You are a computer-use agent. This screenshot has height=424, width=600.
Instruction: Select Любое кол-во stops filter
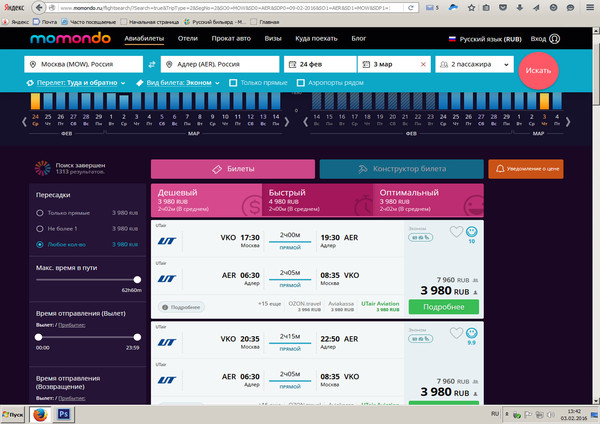click(x=40, y=244)
